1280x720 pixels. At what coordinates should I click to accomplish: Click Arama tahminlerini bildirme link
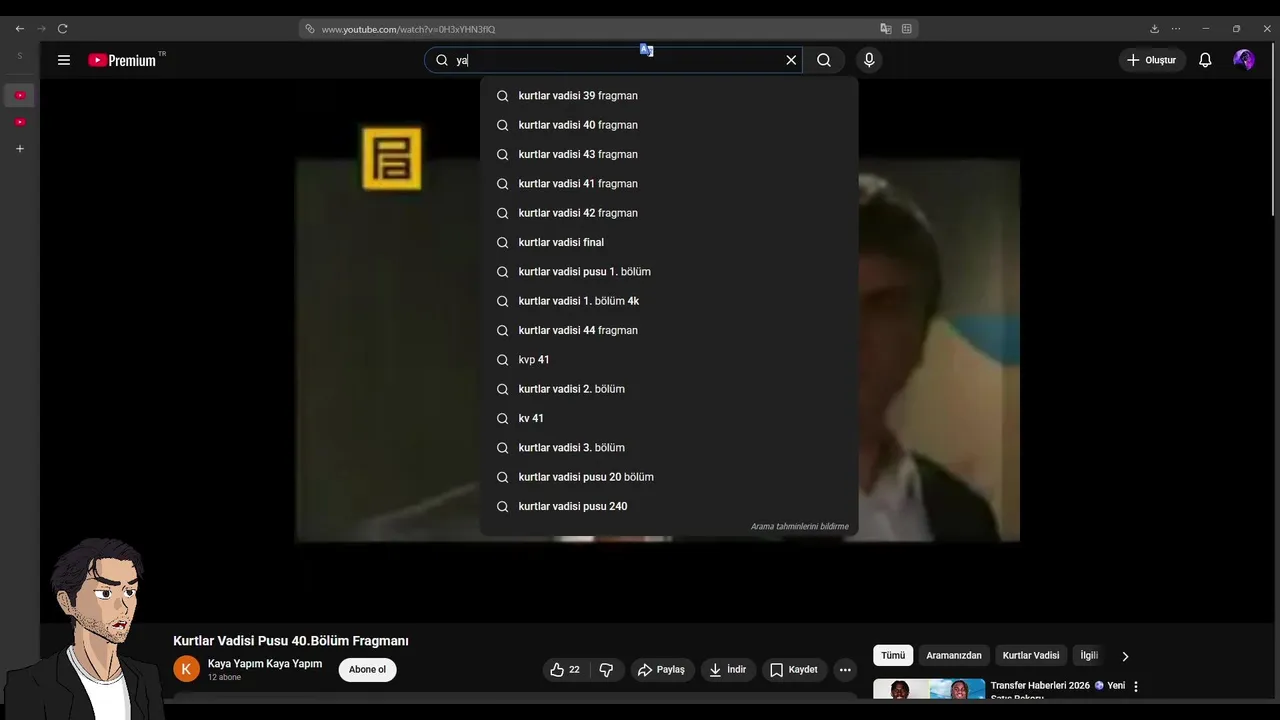pos(799,527)
